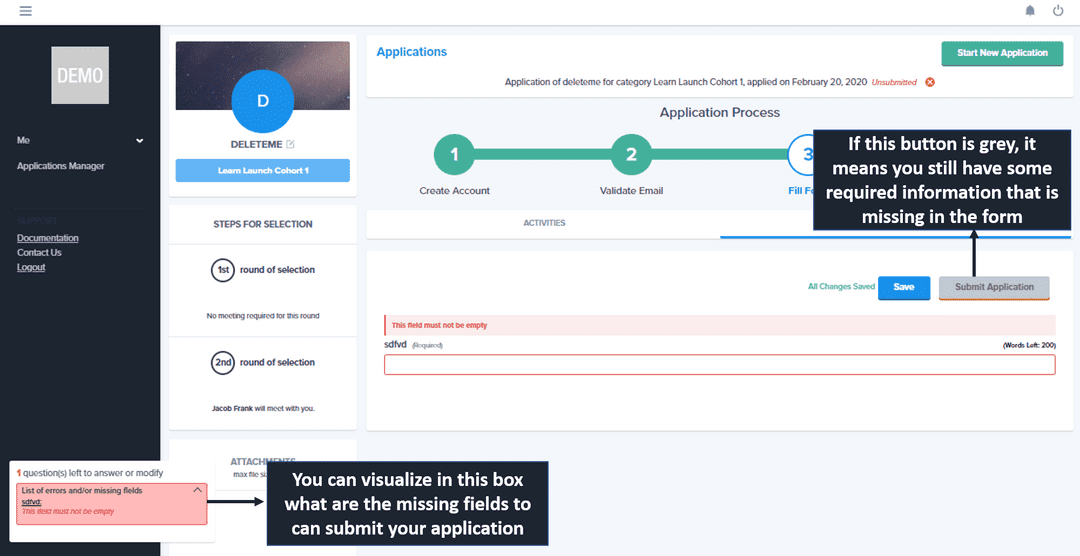Click the Save button

point(904,287)
